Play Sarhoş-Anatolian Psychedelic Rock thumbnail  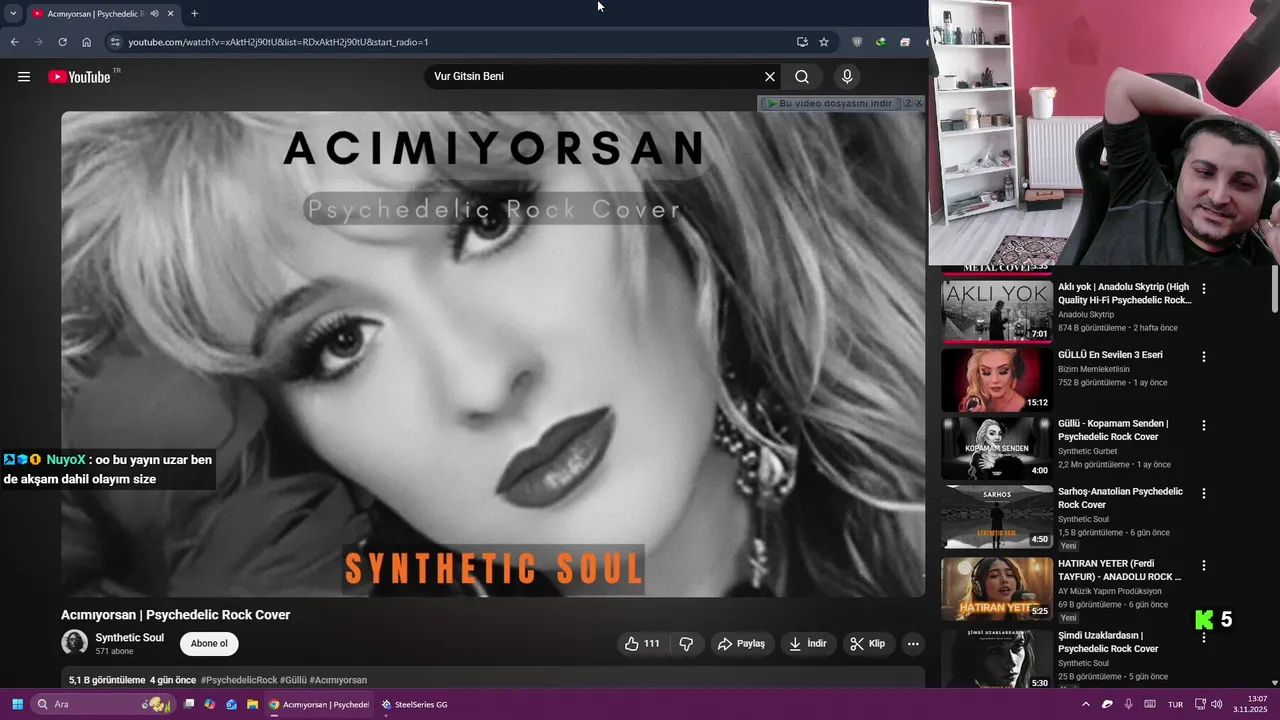(x=997, y=517)
